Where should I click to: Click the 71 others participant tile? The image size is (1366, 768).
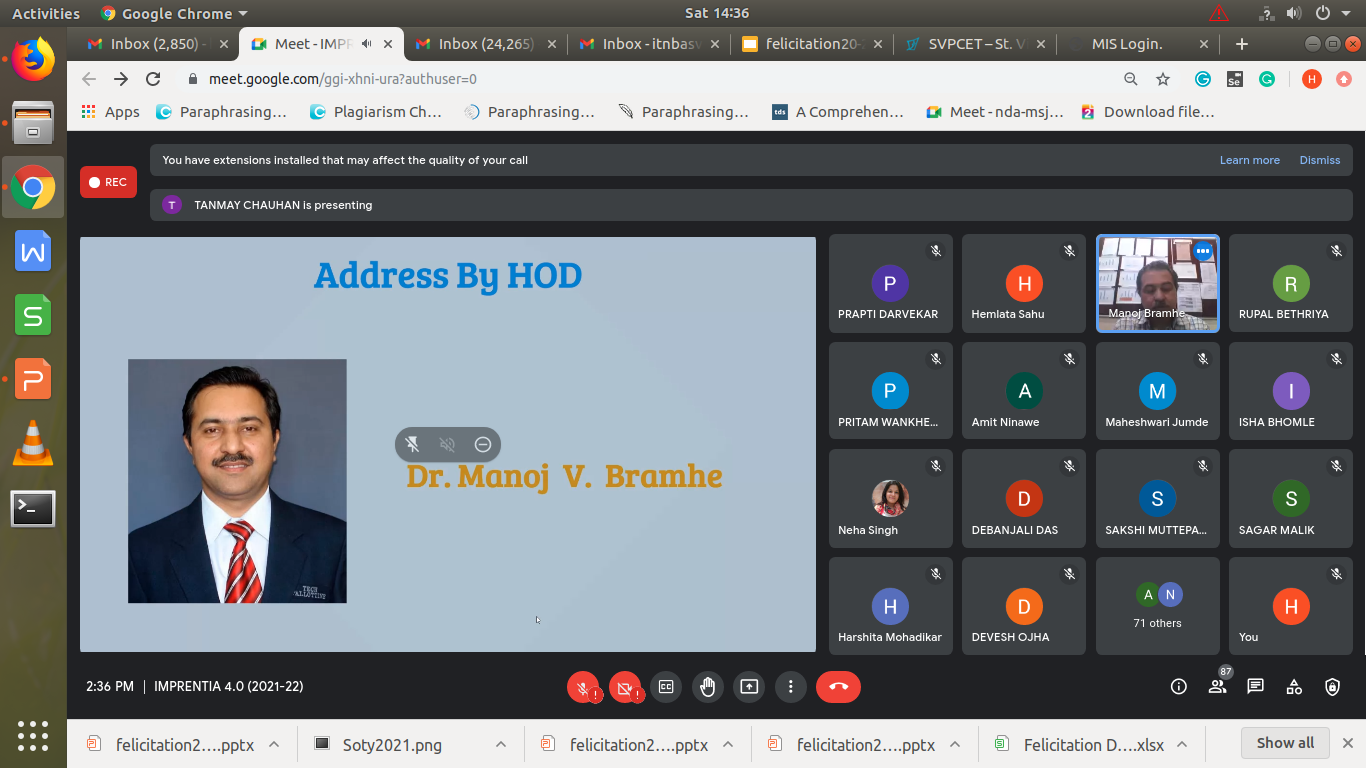[1157, 606]
